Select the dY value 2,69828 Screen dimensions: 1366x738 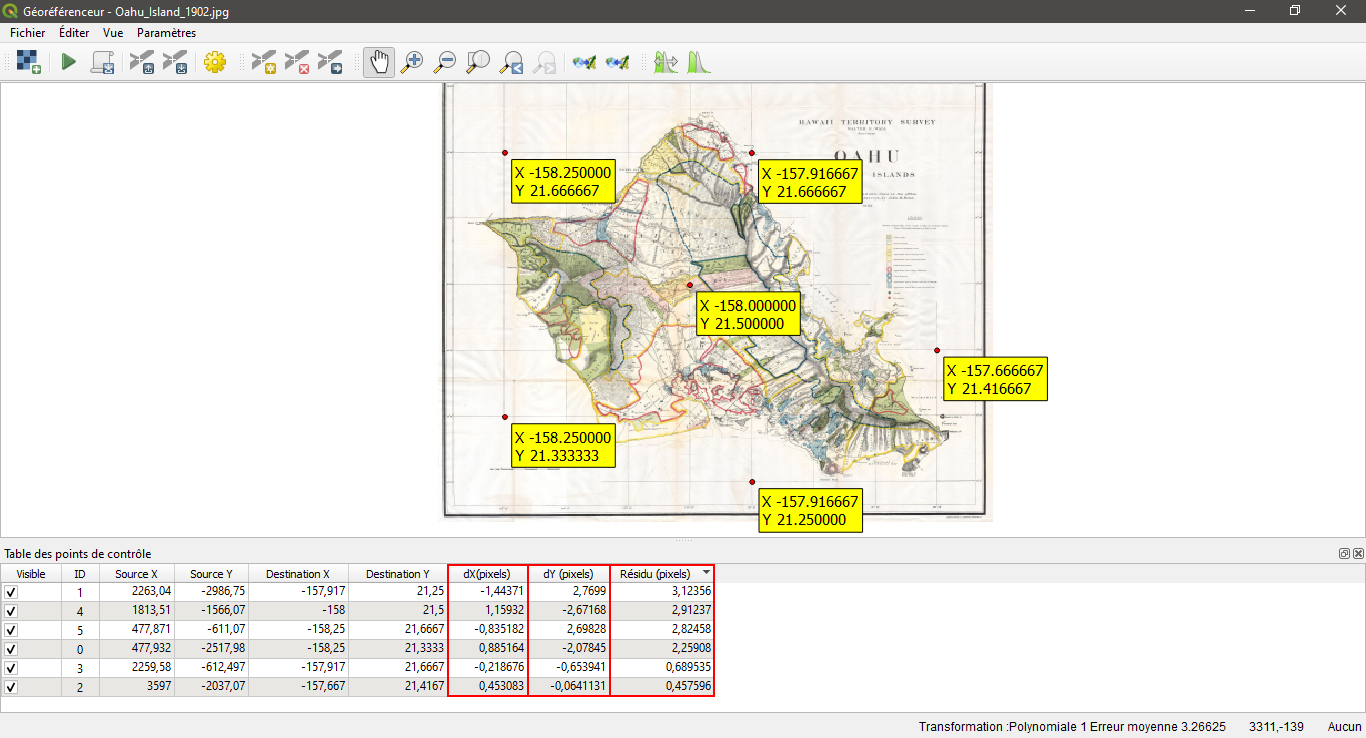click(x=569, y=630)
